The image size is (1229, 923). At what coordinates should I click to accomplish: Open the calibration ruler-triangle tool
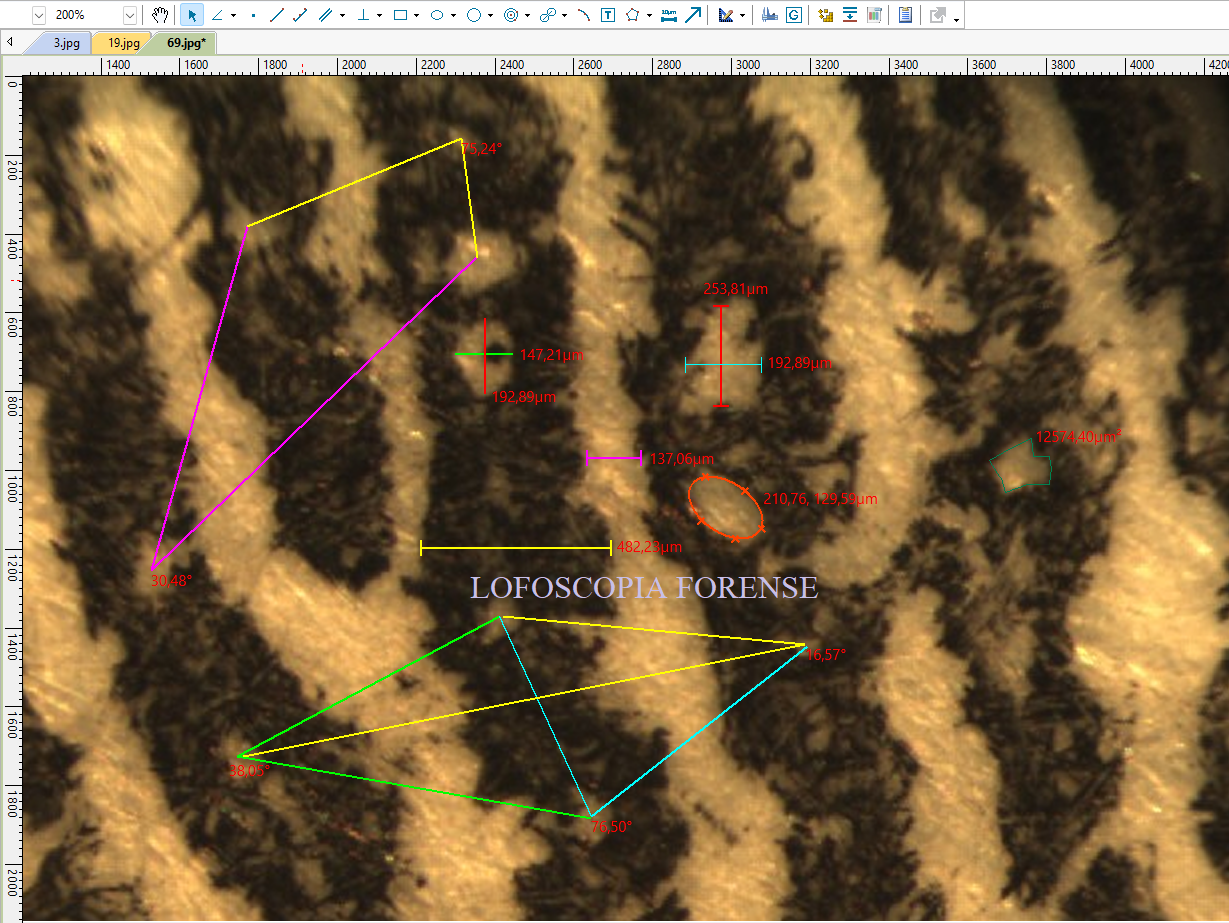click(726, 15)
